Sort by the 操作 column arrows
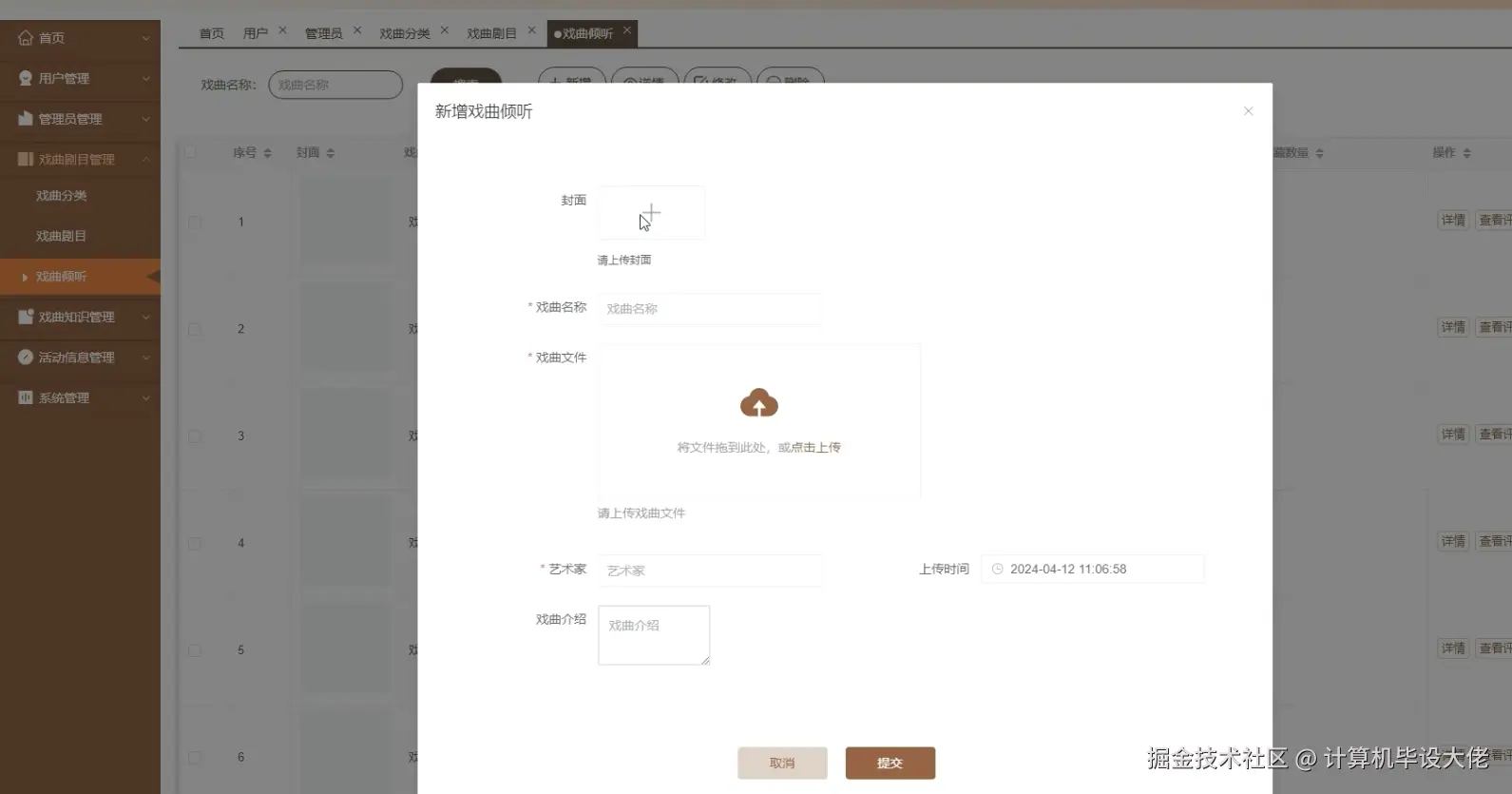The height and width of the screenshot is (794, 1512). pyautogui.click(x=1466, y=153)
